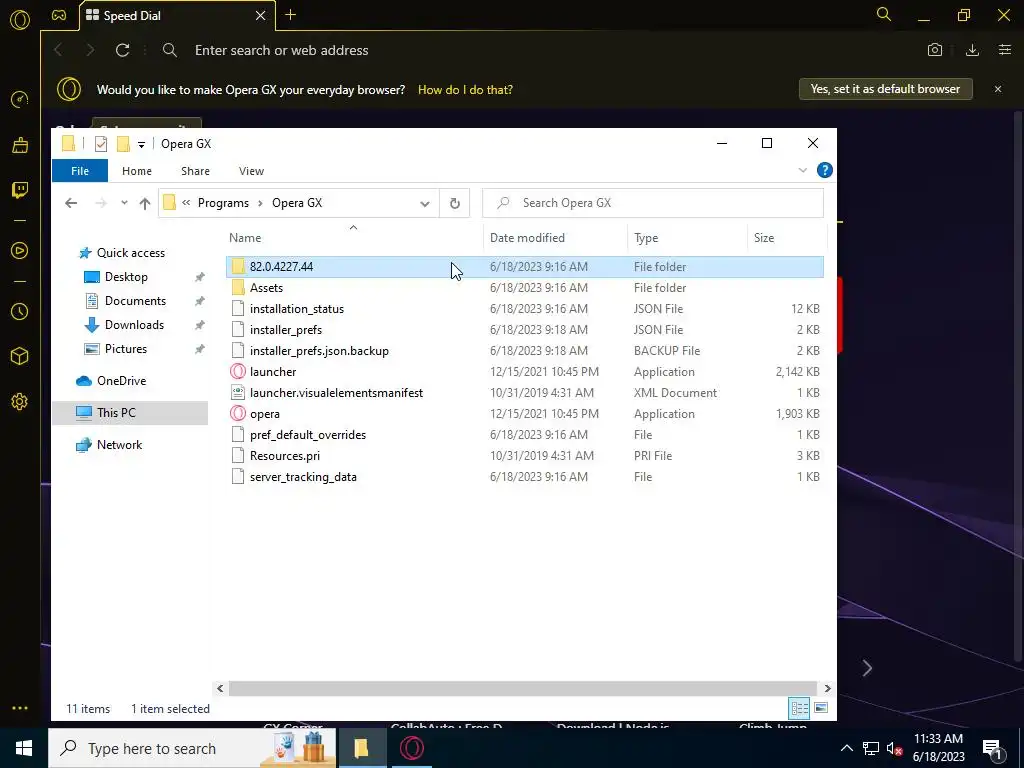This screenshot has height=768, width=1024.
Task: Click the browser Reload button
Action: [x=123, y=50]
